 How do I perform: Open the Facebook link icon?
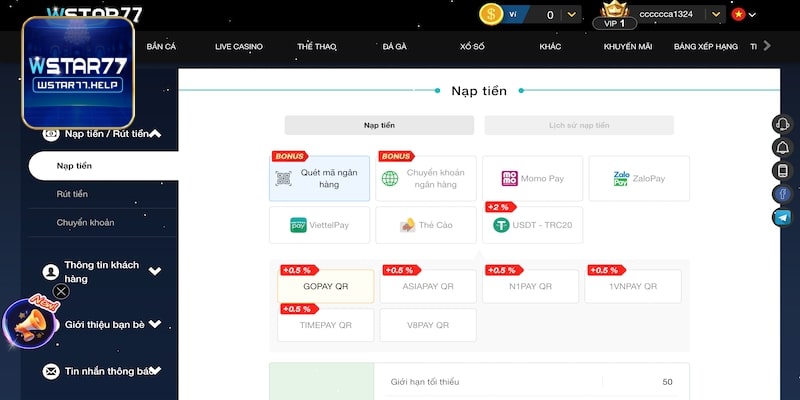(x=782, y=194)
